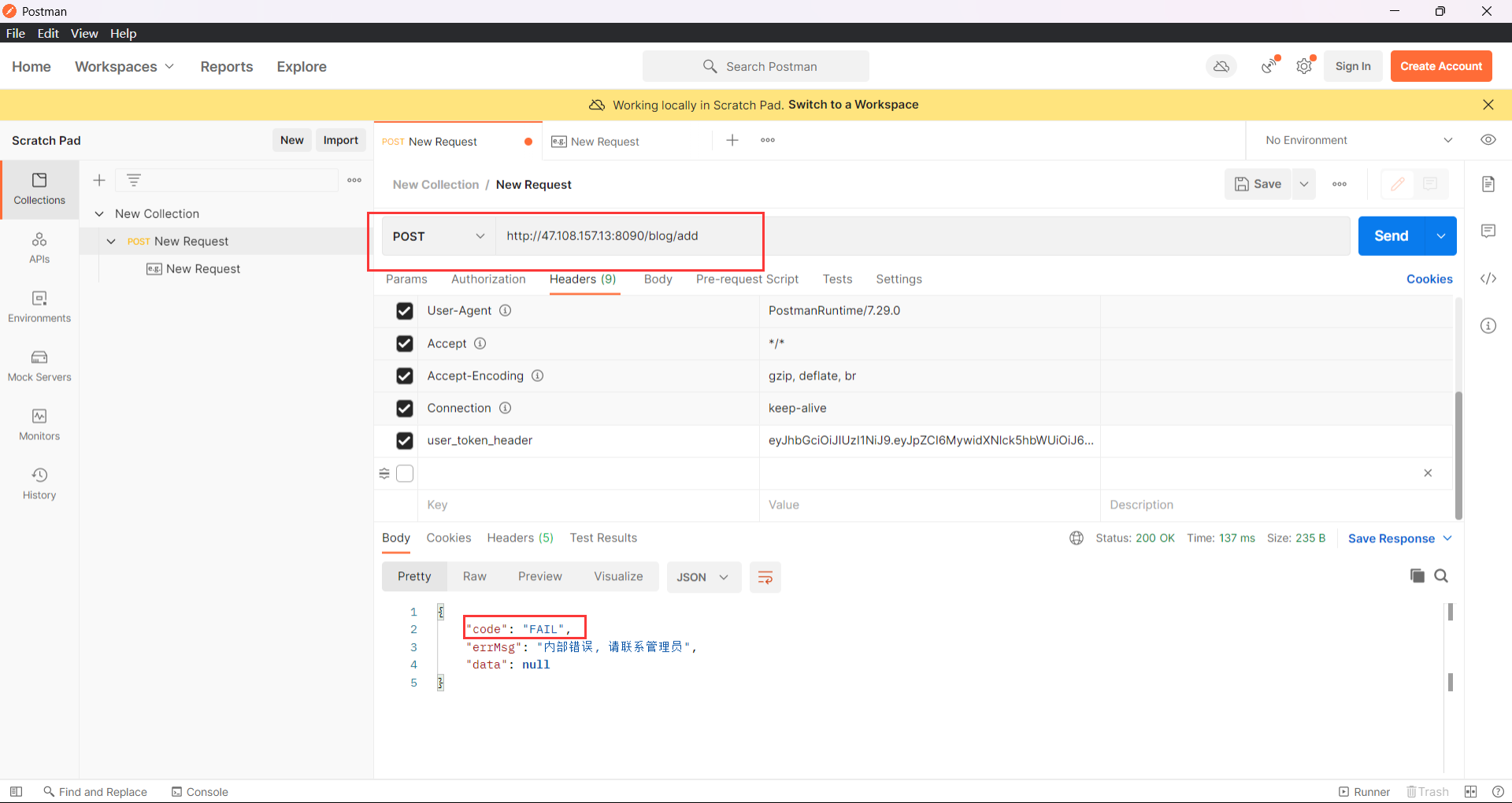Click the search response magnifier icon

click(x=1441, y=575)
